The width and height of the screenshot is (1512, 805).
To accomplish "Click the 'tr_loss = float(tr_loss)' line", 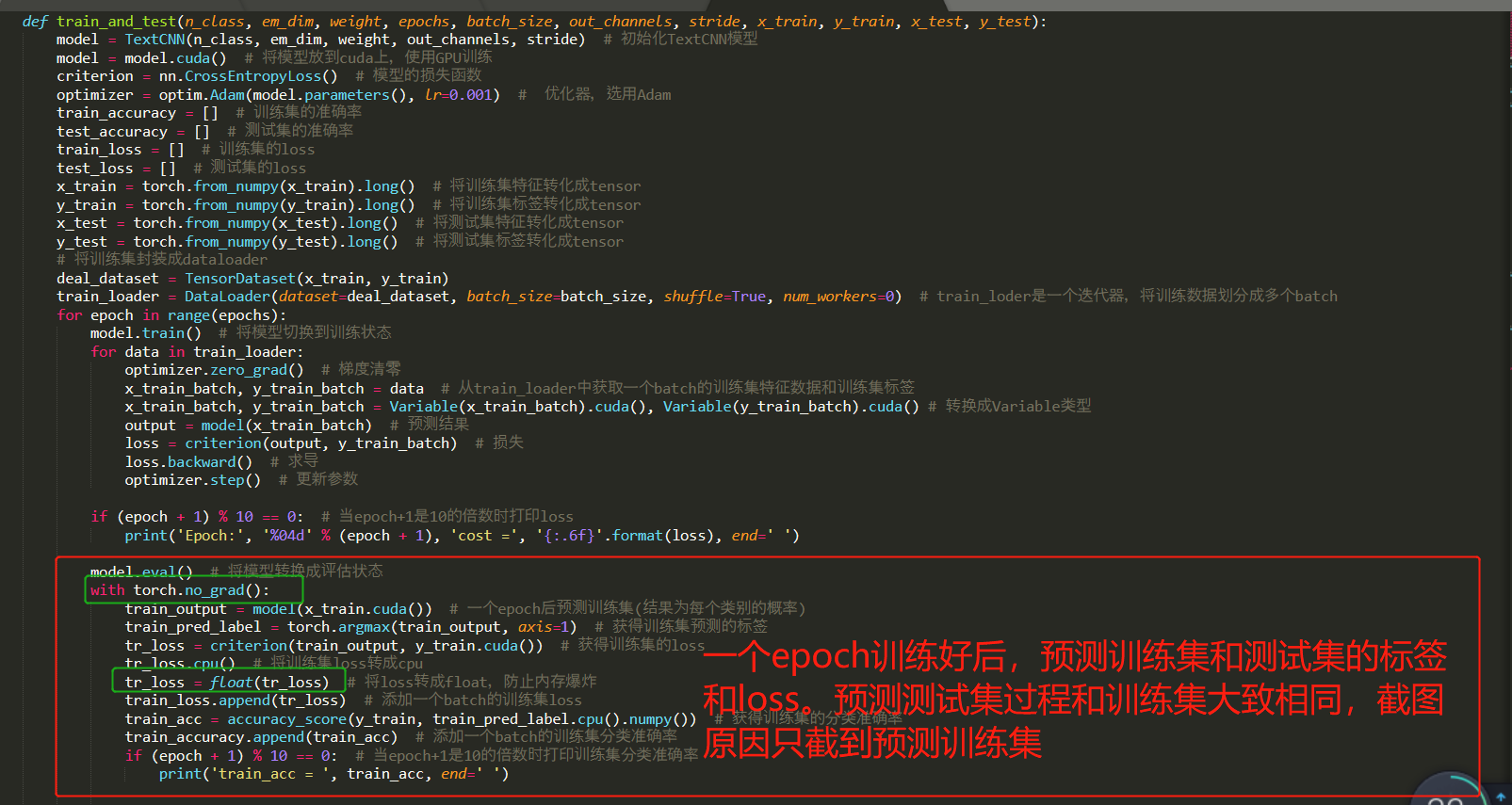I will (361, 683).
